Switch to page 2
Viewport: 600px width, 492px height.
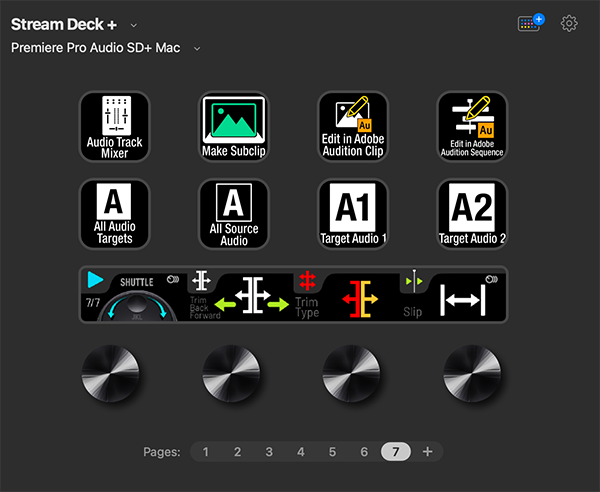tap(237, 452)
